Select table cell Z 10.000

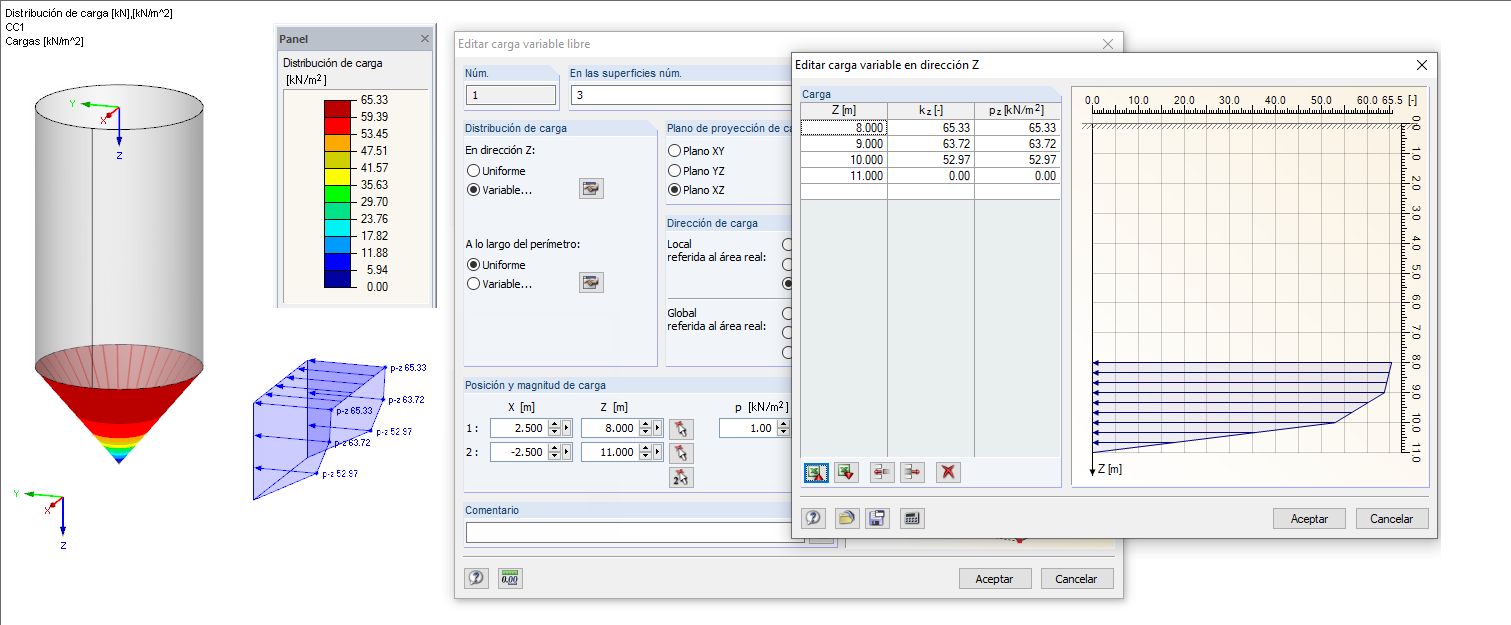(844, 160)
